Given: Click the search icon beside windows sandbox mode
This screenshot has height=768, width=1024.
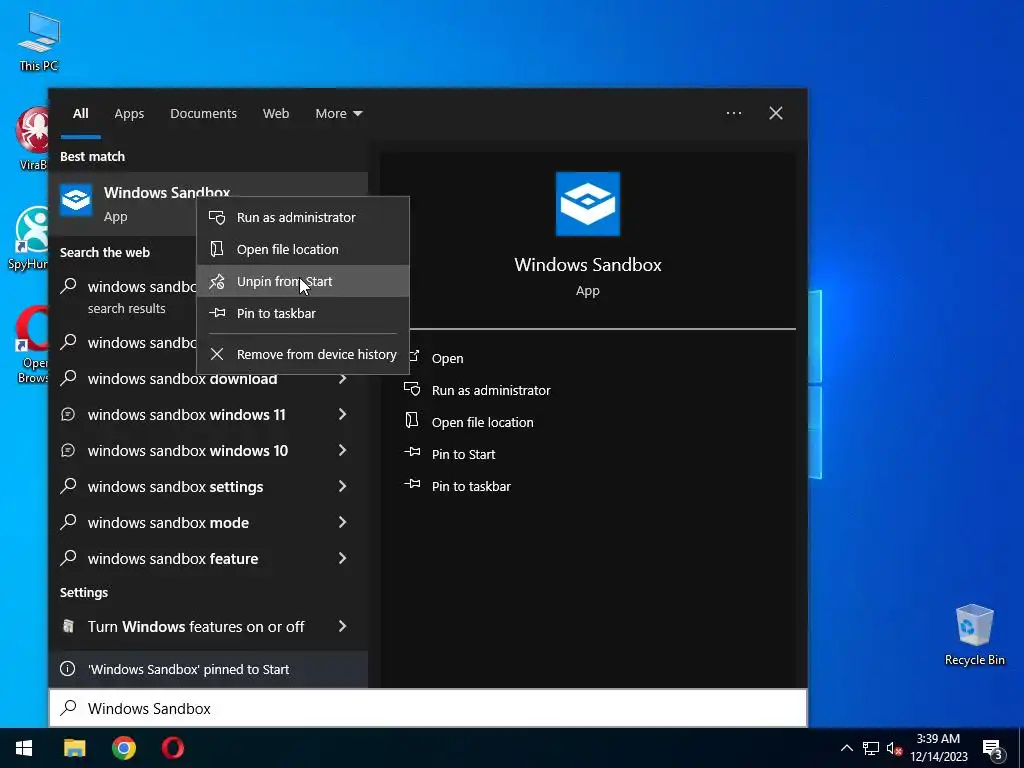Looking at the screenshot, I should [69, 521].
